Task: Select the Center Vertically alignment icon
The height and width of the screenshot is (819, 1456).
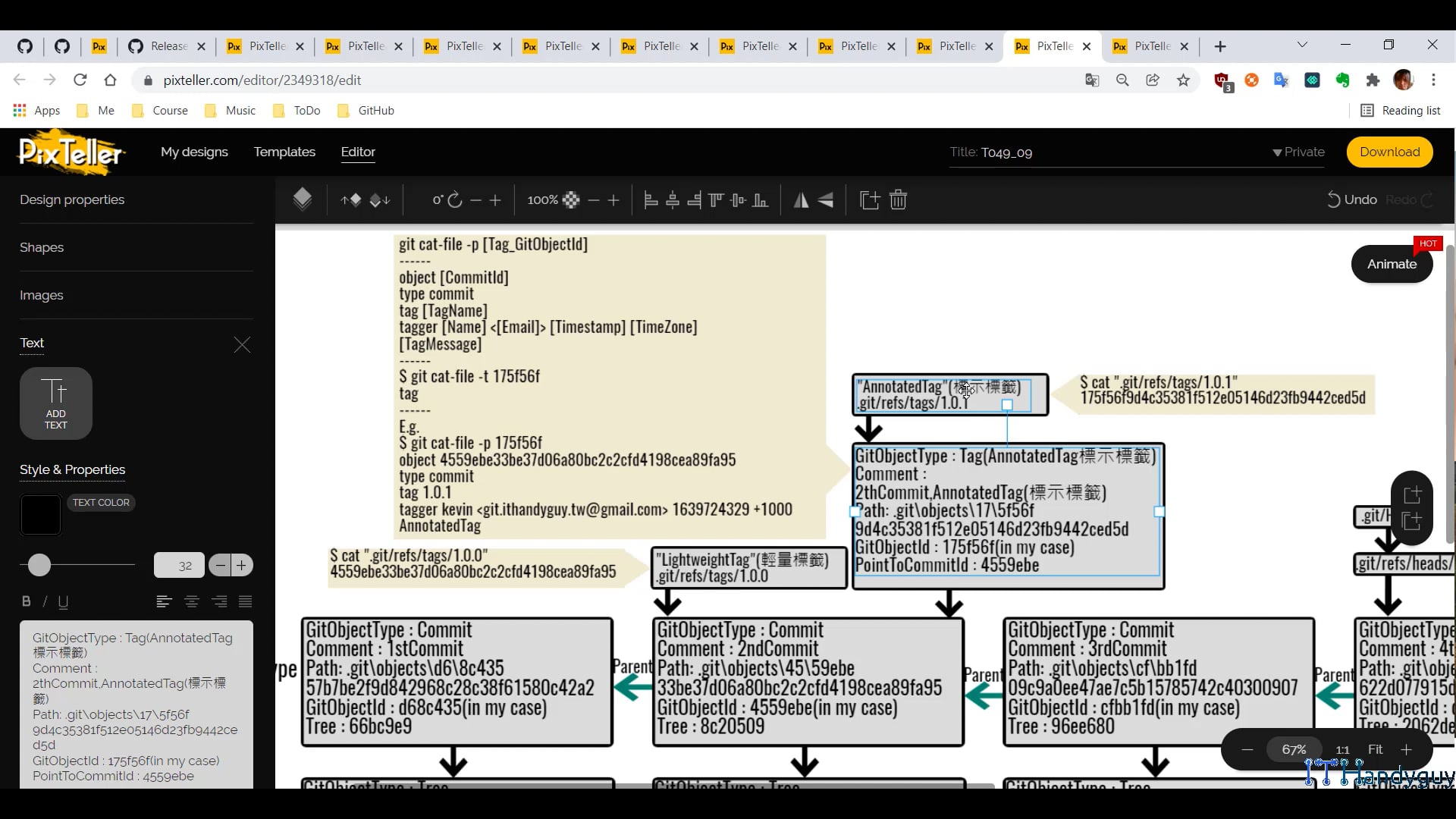Action: pos(739,199)
